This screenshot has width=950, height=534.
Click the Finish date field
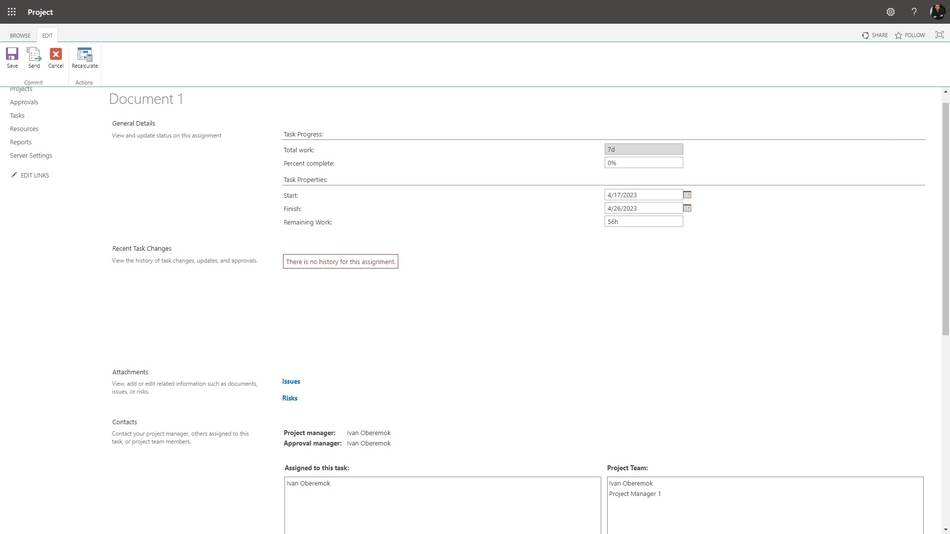click(643, 208)
